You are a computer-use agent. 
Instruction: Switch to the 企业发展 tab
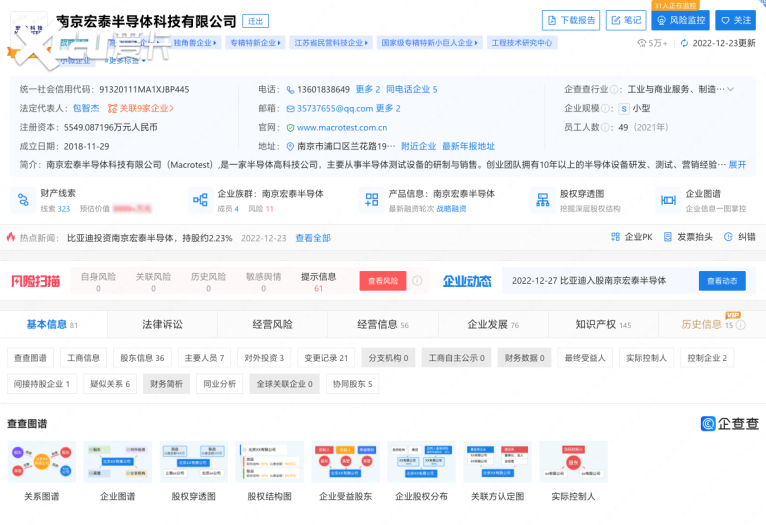493,324
